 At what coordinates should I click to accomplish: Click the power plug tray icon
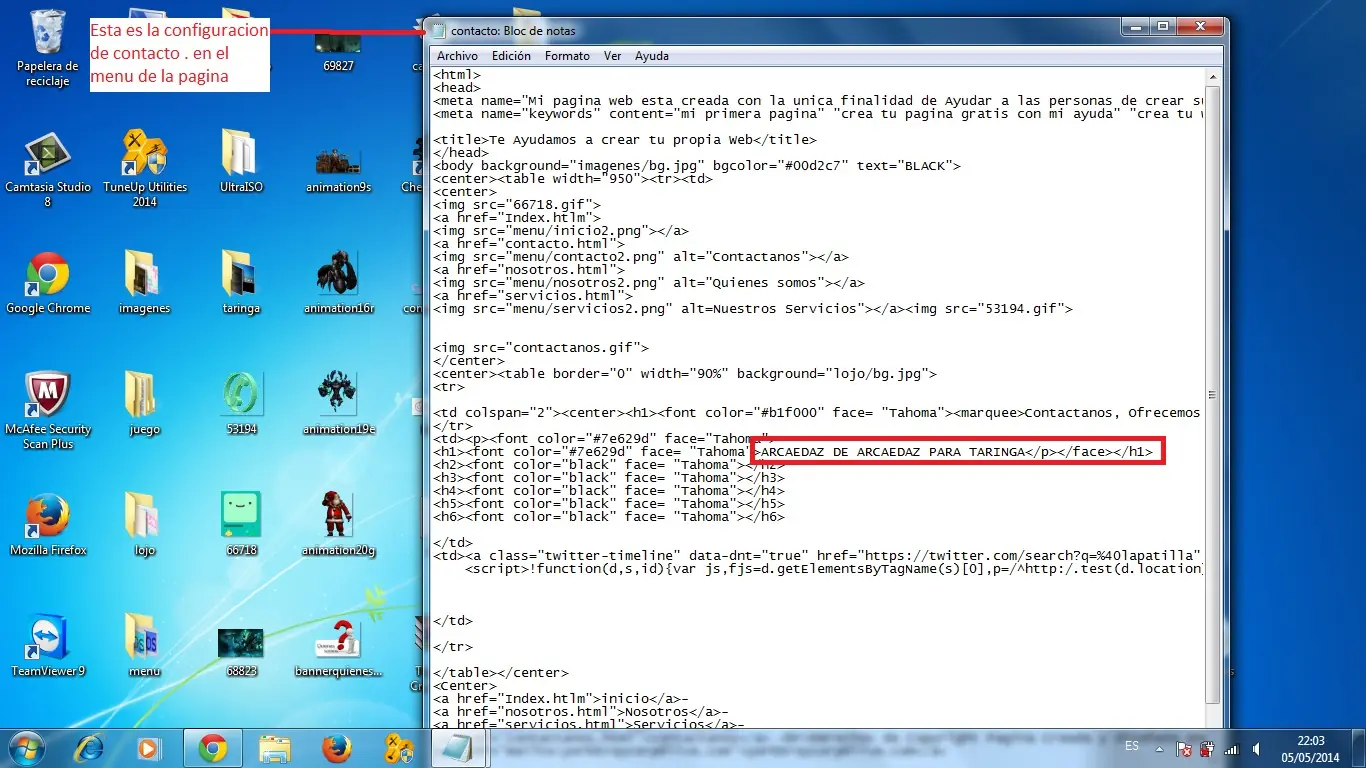coord(1207,747)
